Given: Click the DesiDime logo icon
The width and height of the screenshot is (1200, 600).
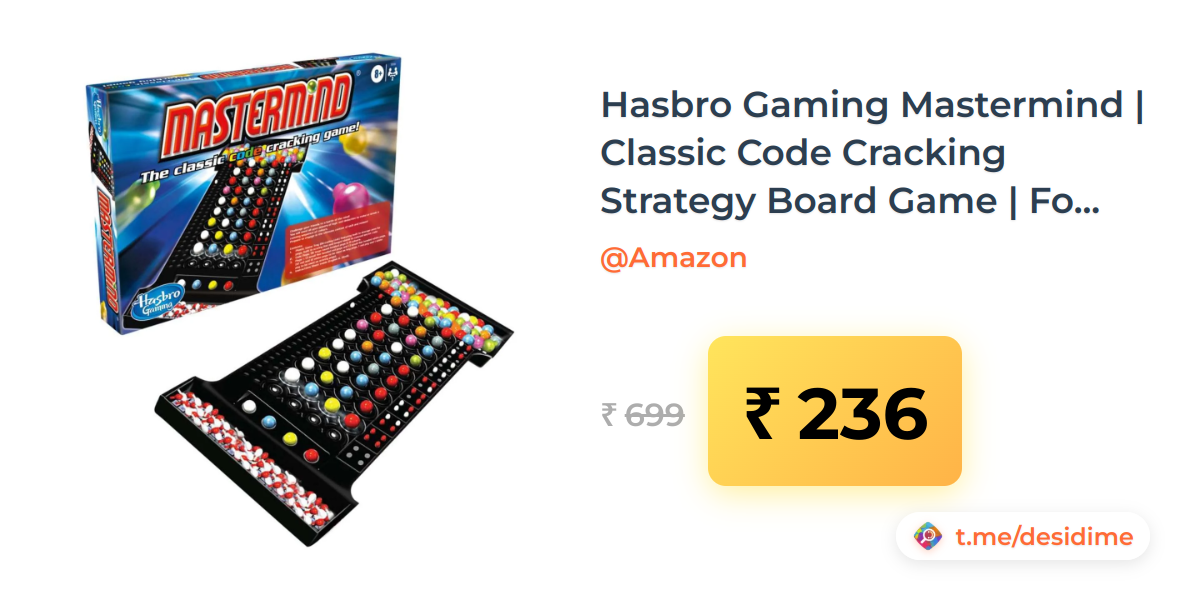Looking at the screenshot, I should (x=928, y=537).
